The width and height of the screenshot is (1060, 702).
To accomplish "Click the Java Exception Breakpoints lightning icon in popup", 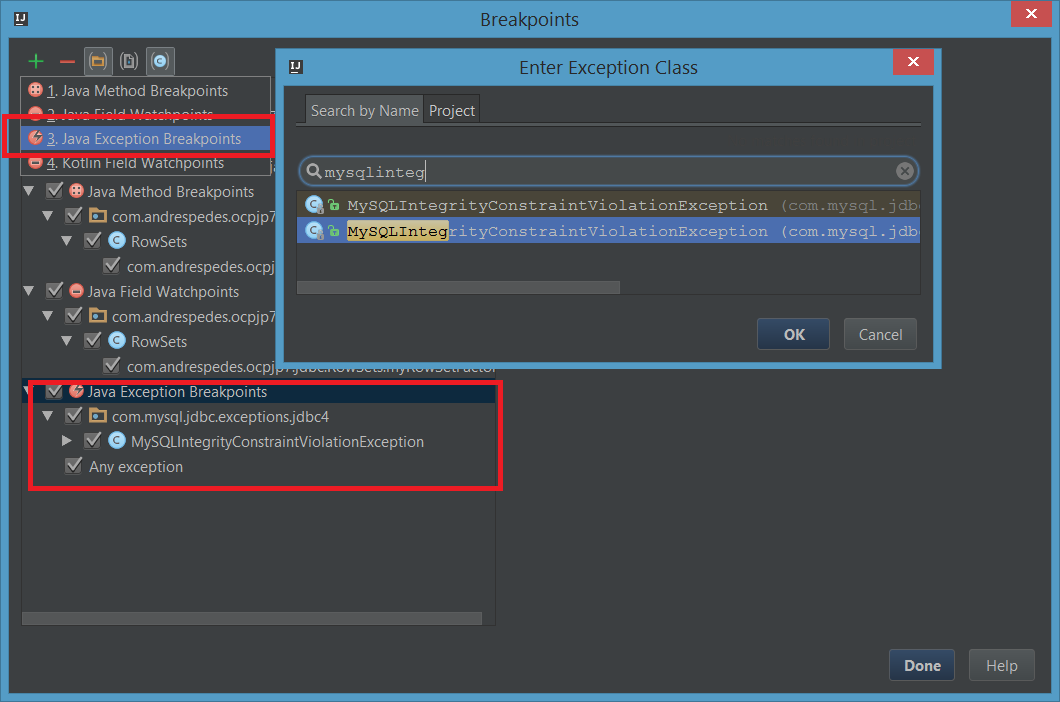I will pyautogui.click(x=36, y=138).
